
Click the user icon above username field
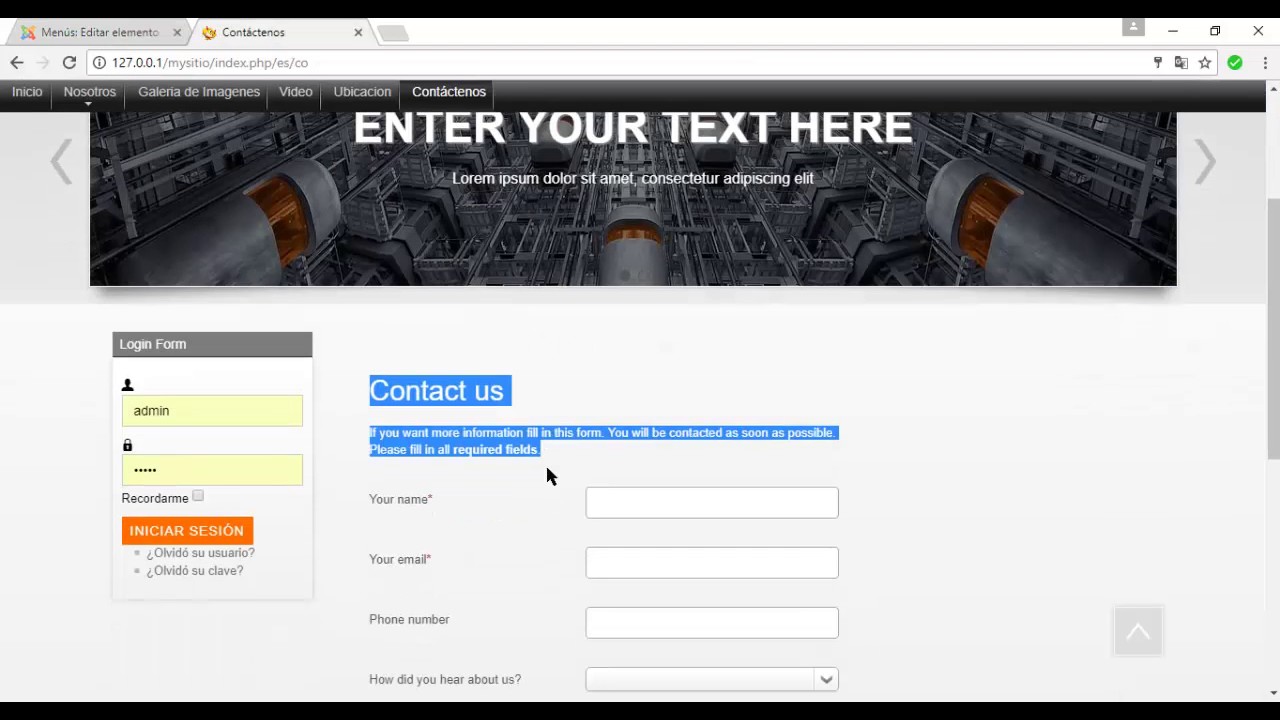[127, 385]
